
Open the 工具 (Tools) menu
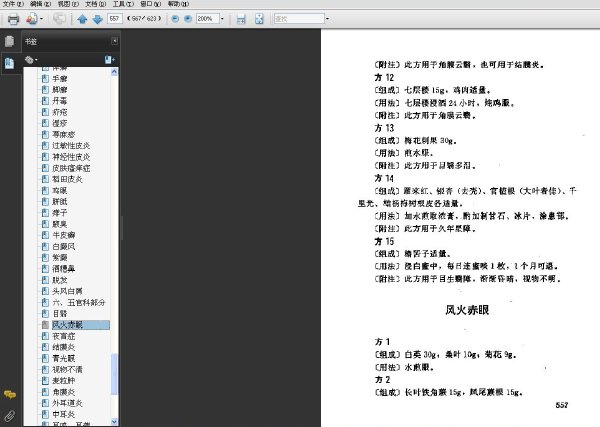coord(123,4)
